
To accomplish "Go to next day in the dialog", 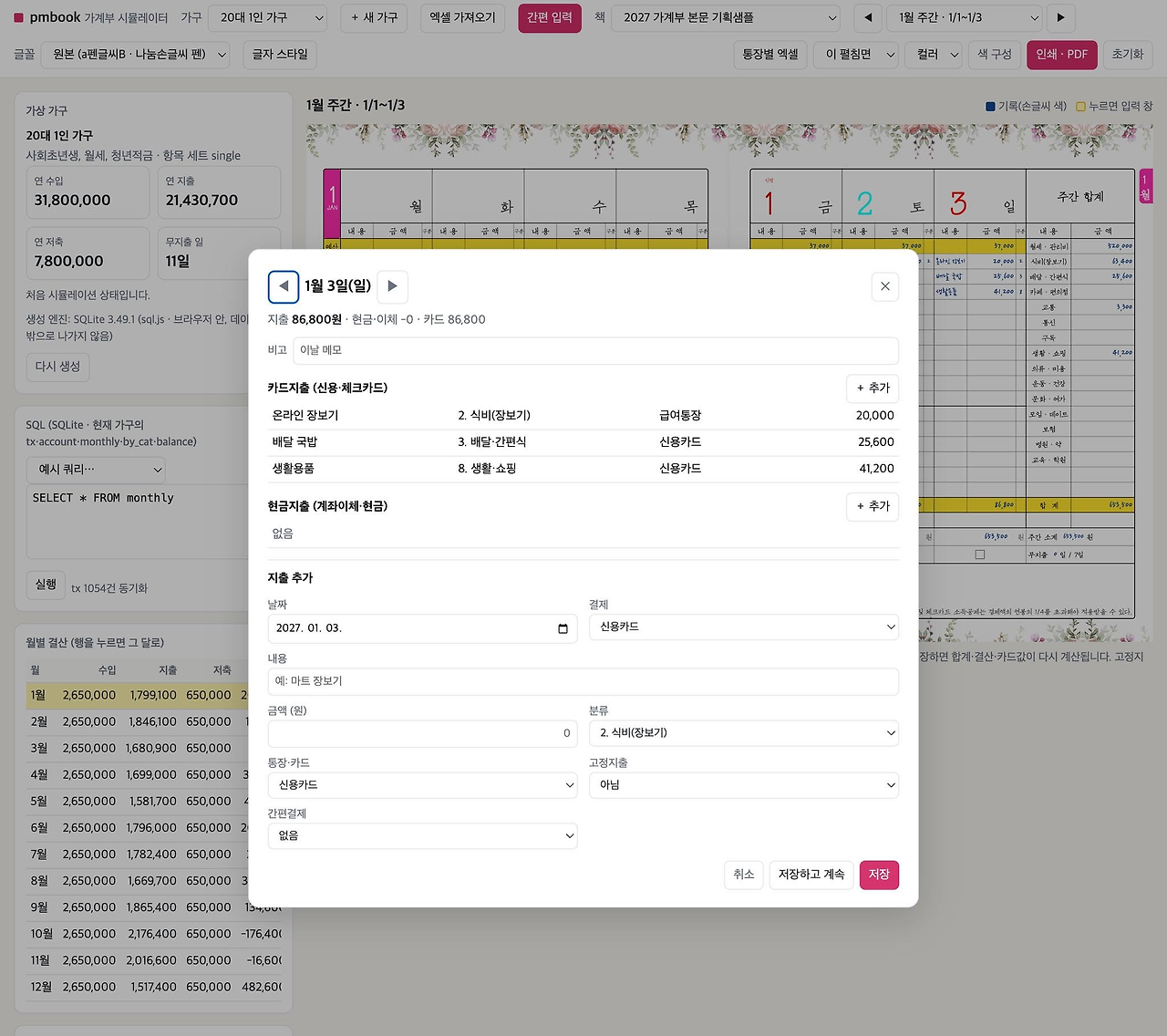I will pos(392,286).
